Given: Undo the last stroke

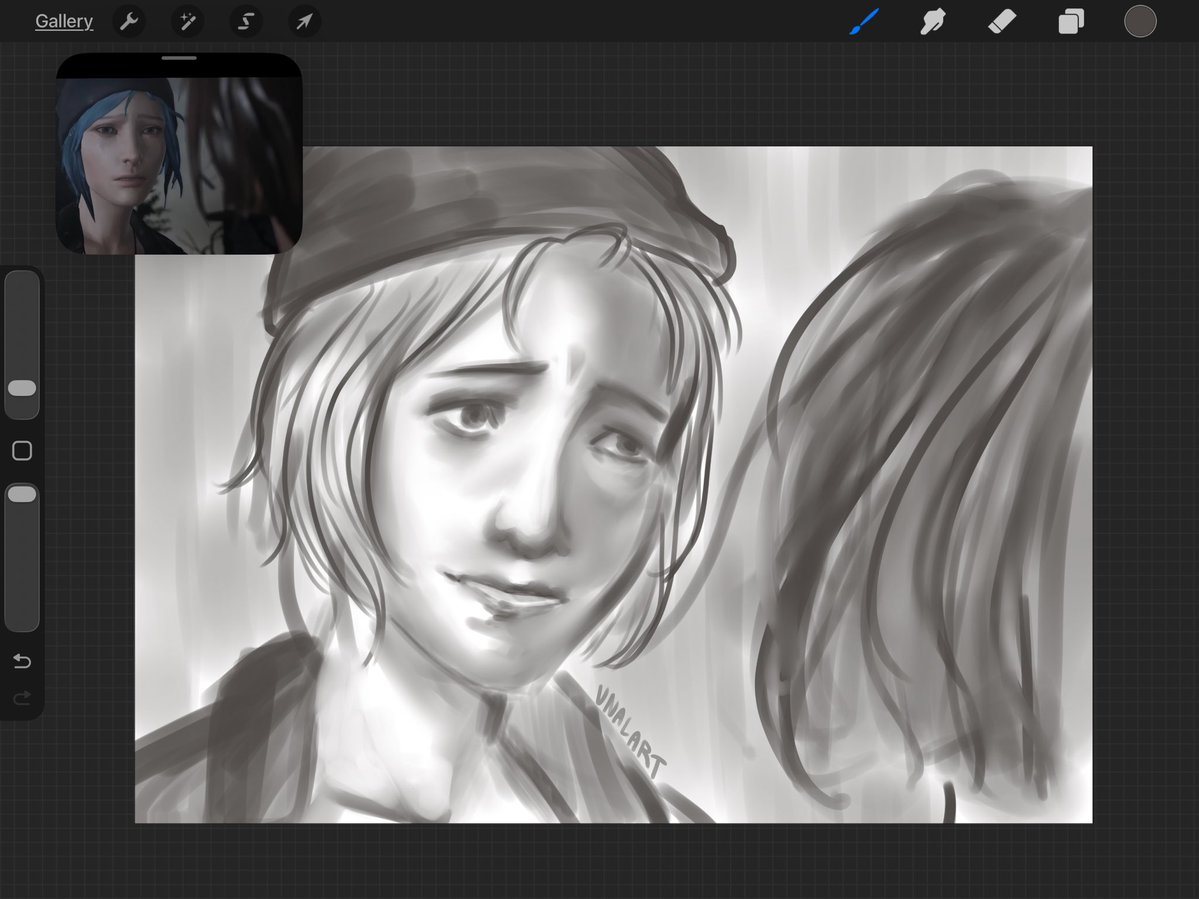Looking at the screenshot, I should 22,660.
